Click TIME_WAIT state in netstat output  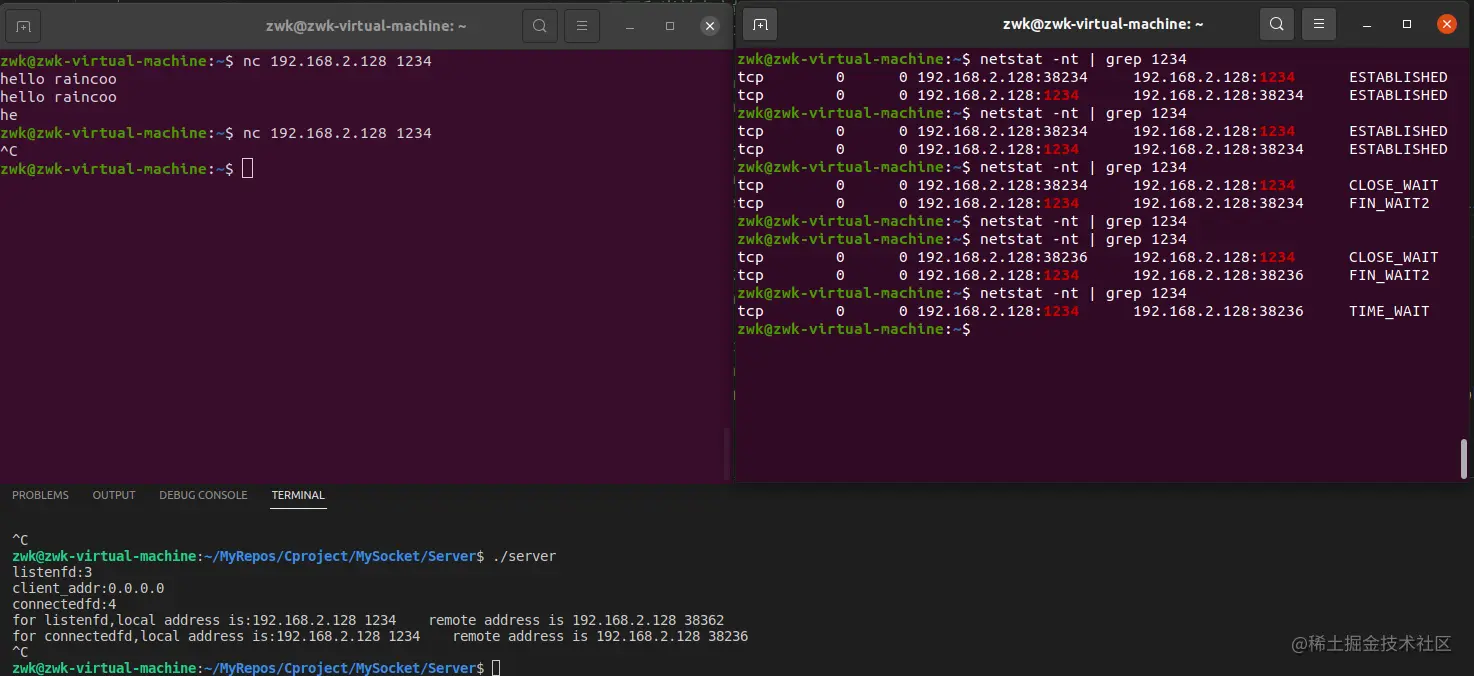click(1389, 311)
